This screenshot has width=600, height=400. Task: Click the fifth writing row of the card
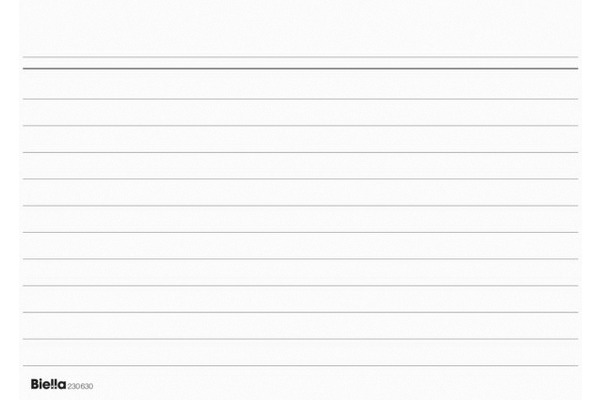pos(300,192)
